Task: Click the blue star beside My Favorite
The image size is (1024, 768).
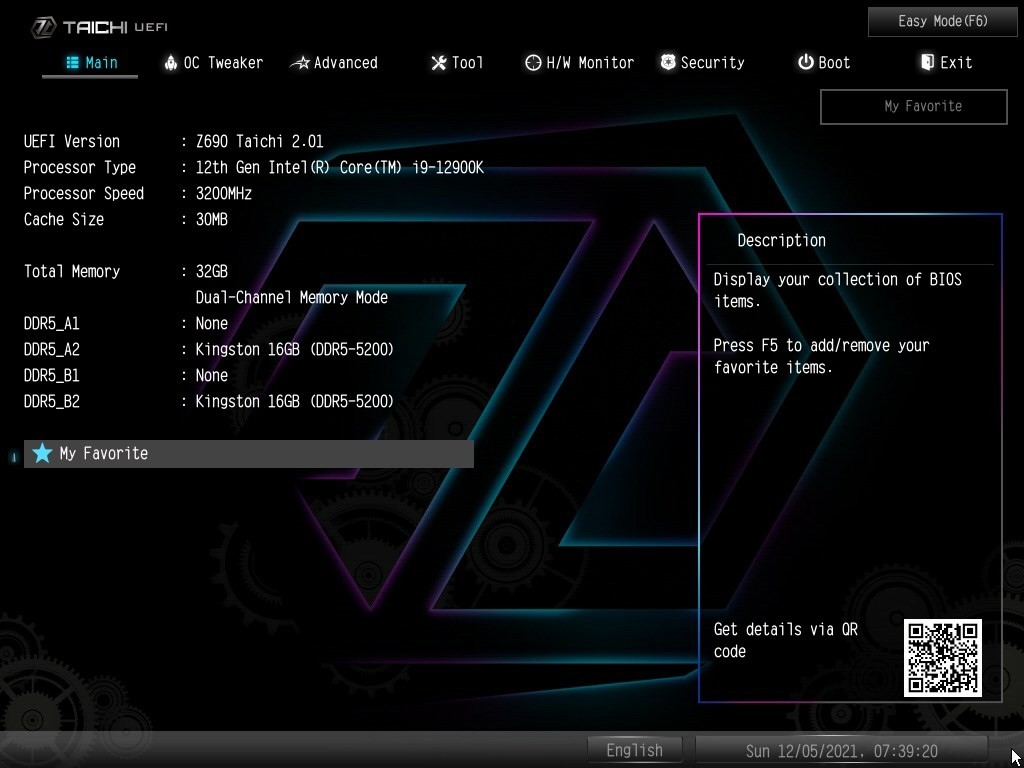Action: tap(42, 453)
